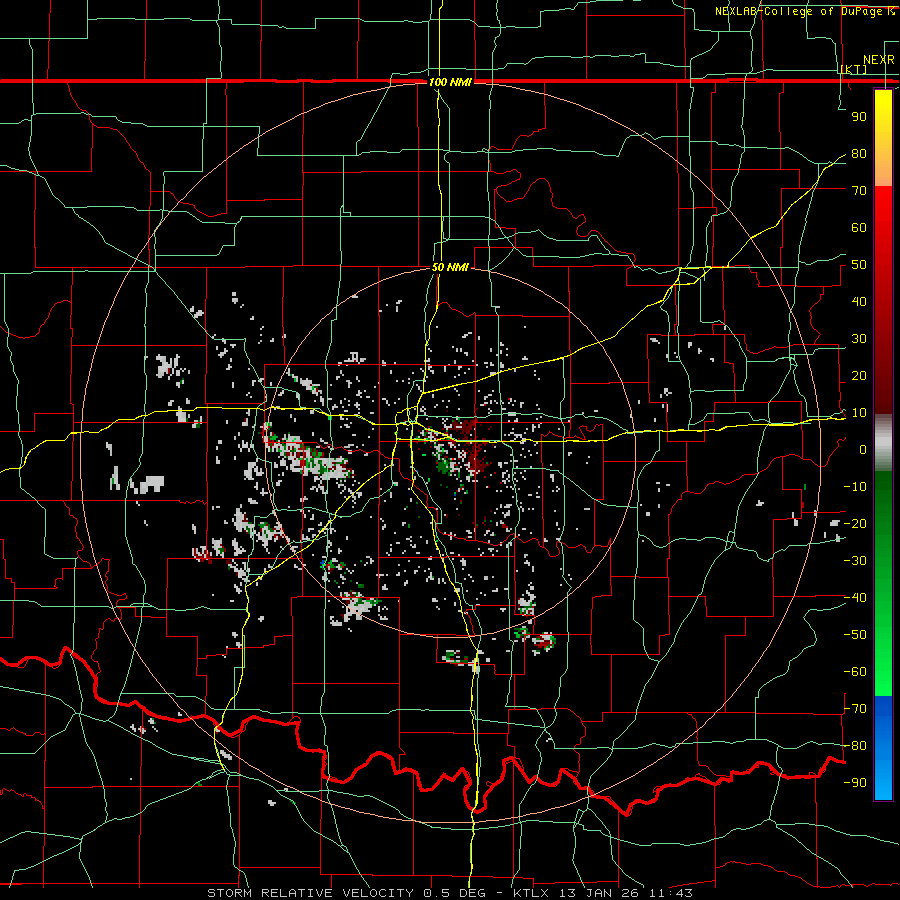Click the 20 value on velocity scale
The image size is (900, 900).
859,376
